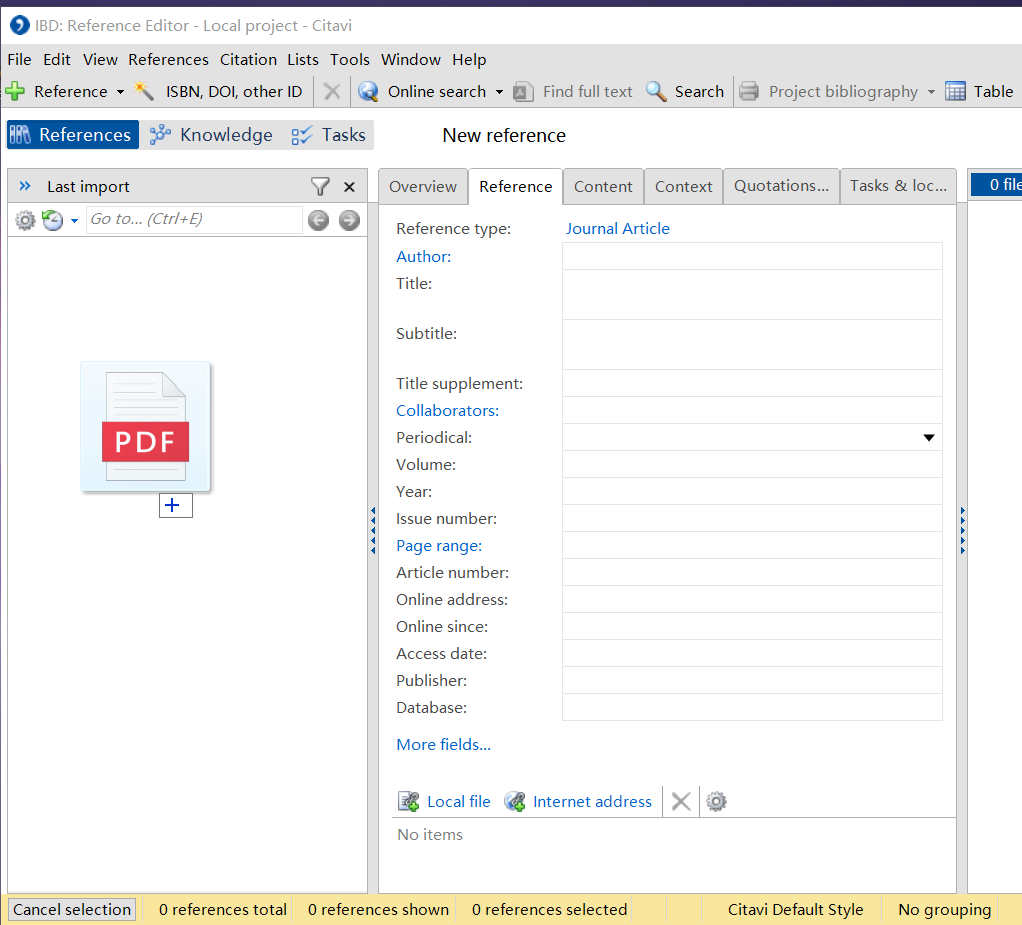Viewport: 1022px width, 925px height.
Task: Expand Project bibliography dropdown arrow
Action: click(x=931, y=92)
